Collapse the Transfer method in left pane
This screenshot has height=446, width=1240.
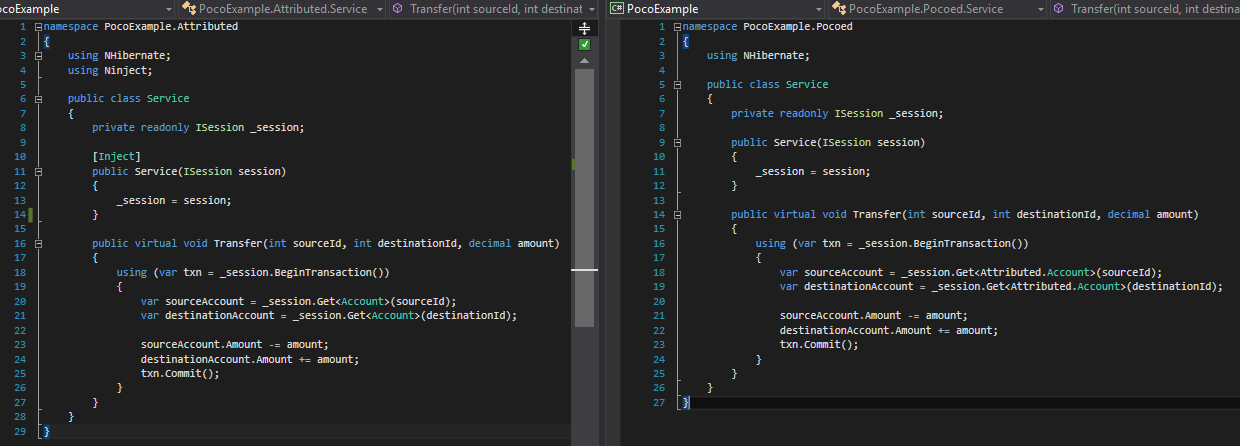click(x=38, y=244)
